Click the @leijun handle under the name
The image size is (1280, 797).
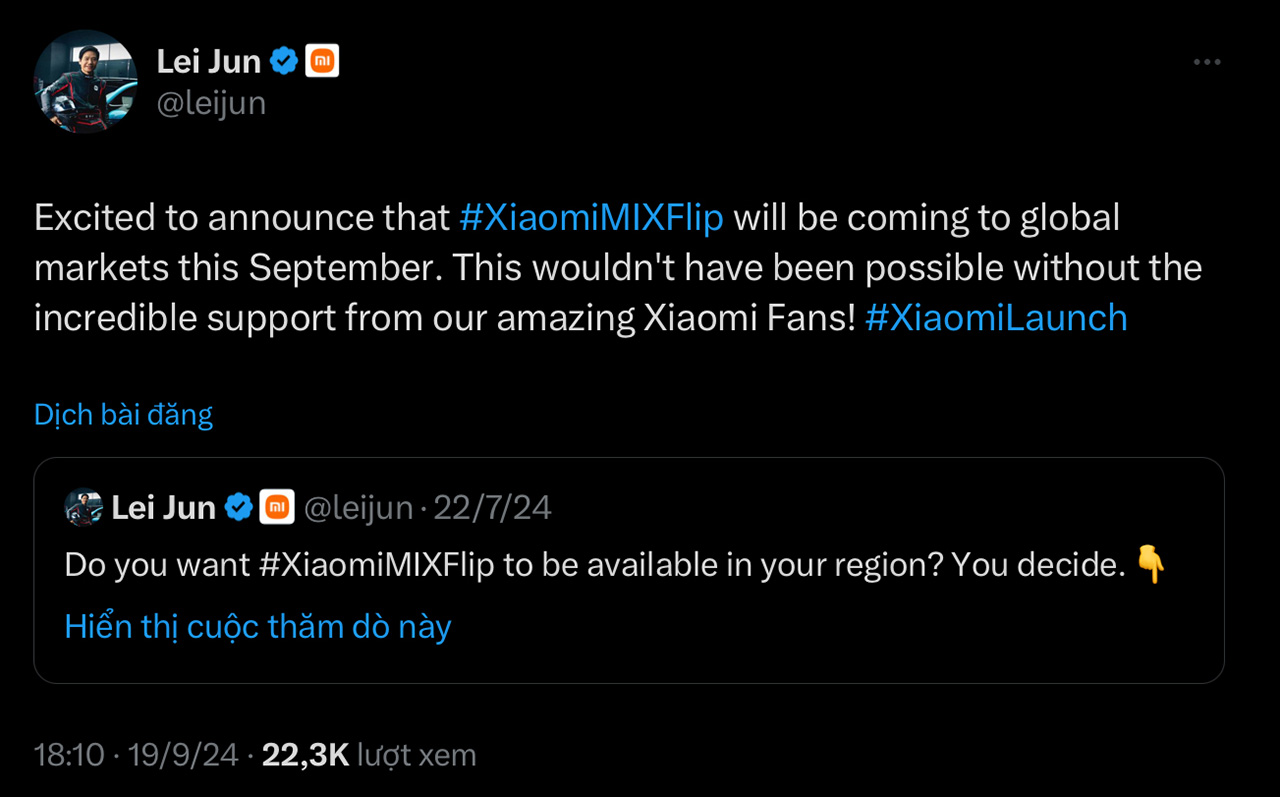click(x=211, y=102)
